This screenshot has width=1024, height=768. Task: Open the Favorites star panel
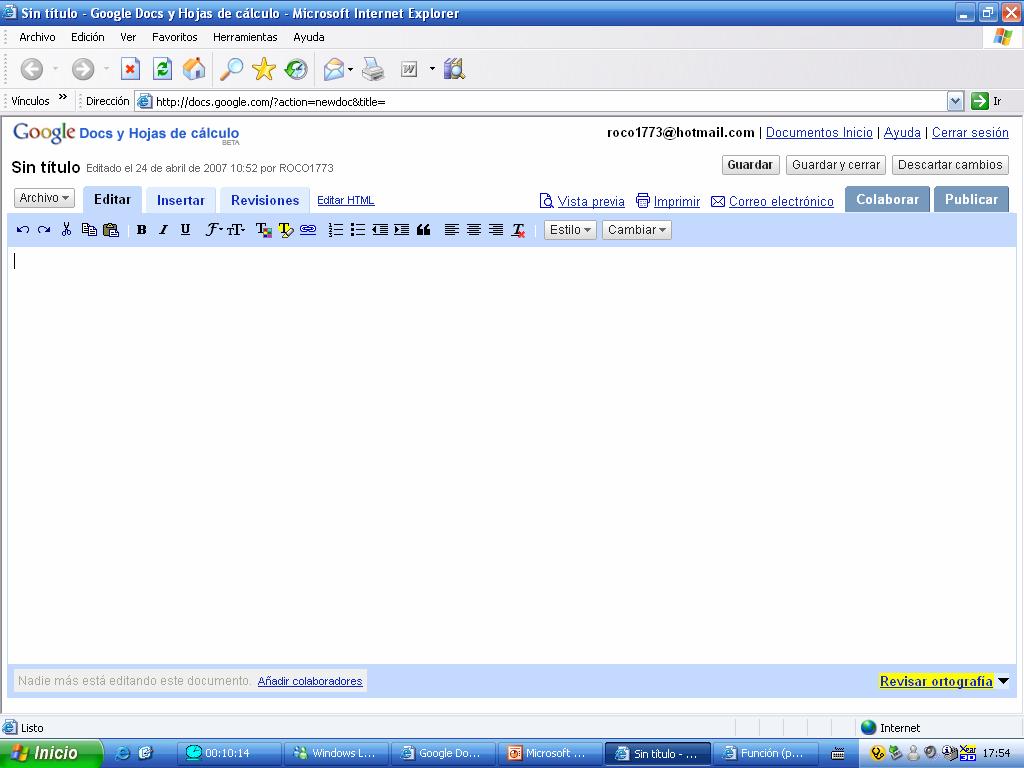pos(264,69)
